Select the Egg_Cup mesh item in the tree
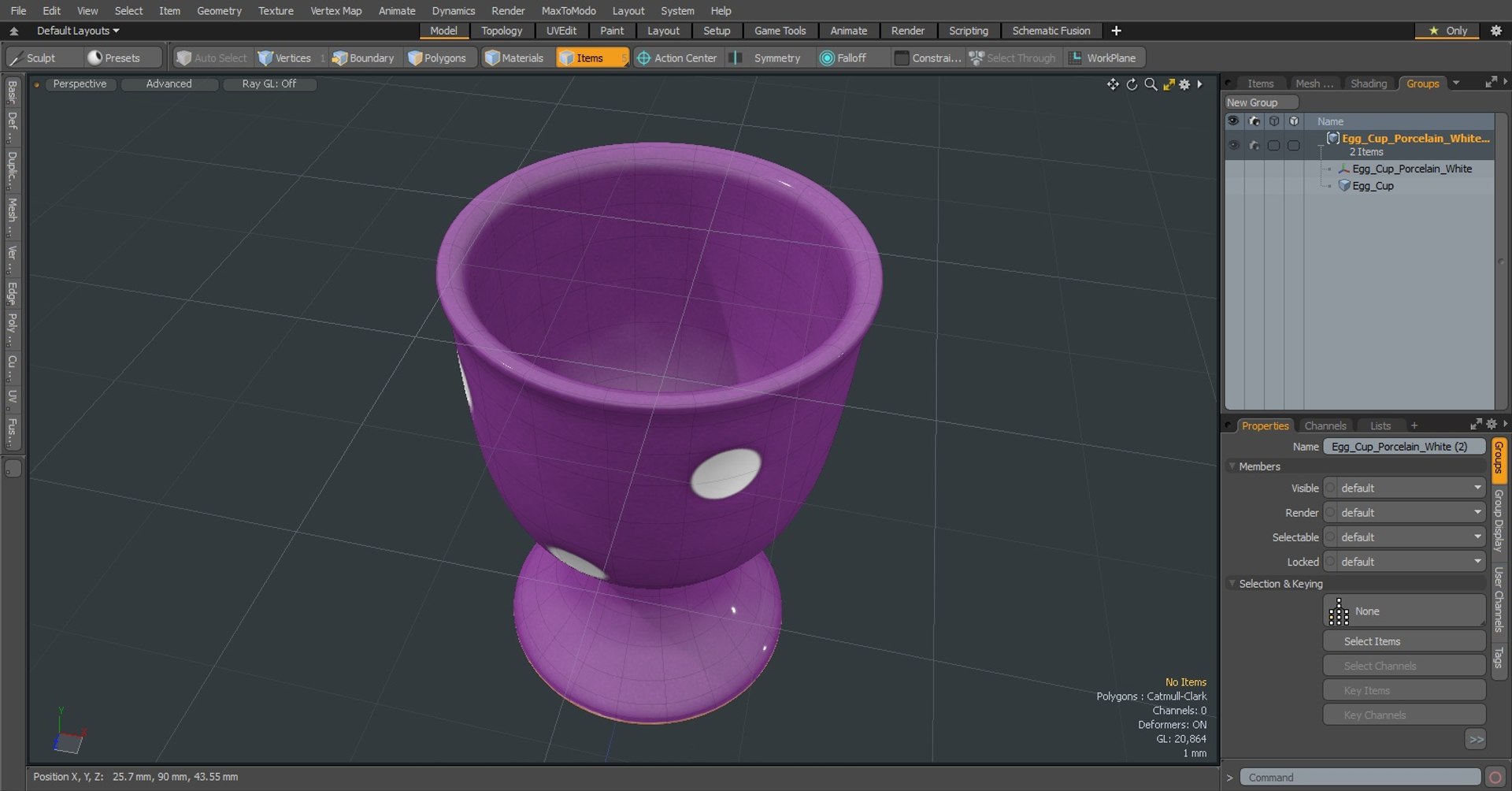 (1373, 186)
